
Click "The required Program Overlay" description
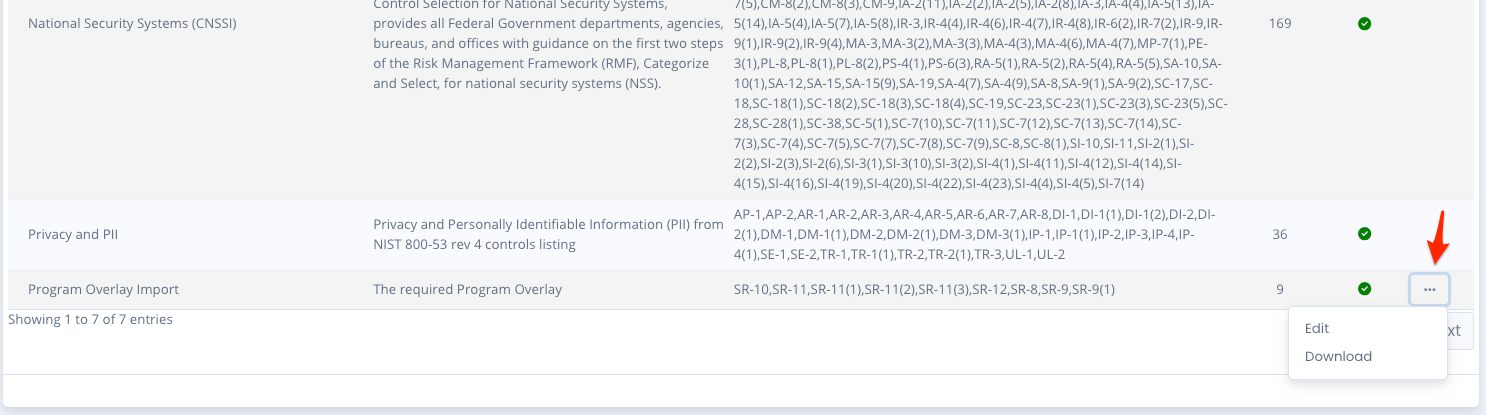click(x=467, y=289)
